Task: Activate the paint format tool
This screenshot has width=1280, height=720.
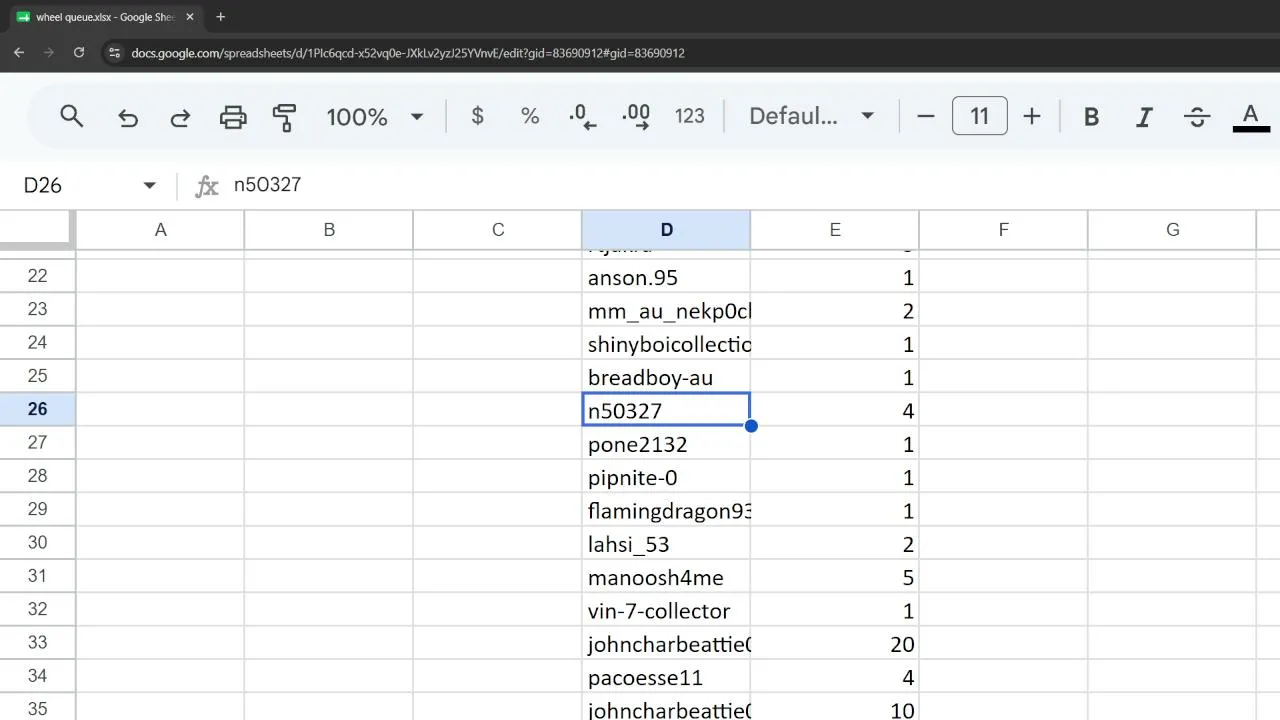Action: point(285,117)
